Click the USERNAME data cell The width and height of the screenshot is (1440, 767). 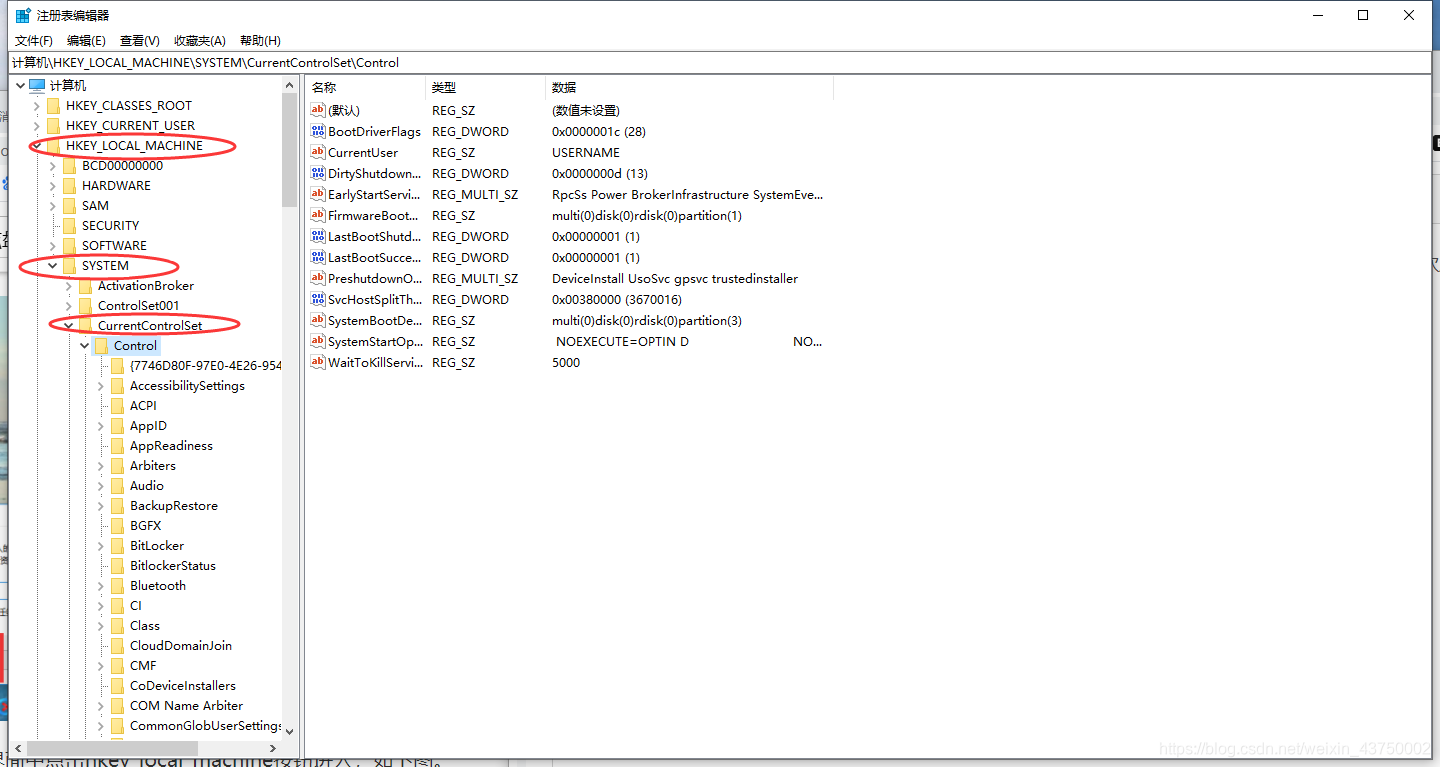[586, 152]
